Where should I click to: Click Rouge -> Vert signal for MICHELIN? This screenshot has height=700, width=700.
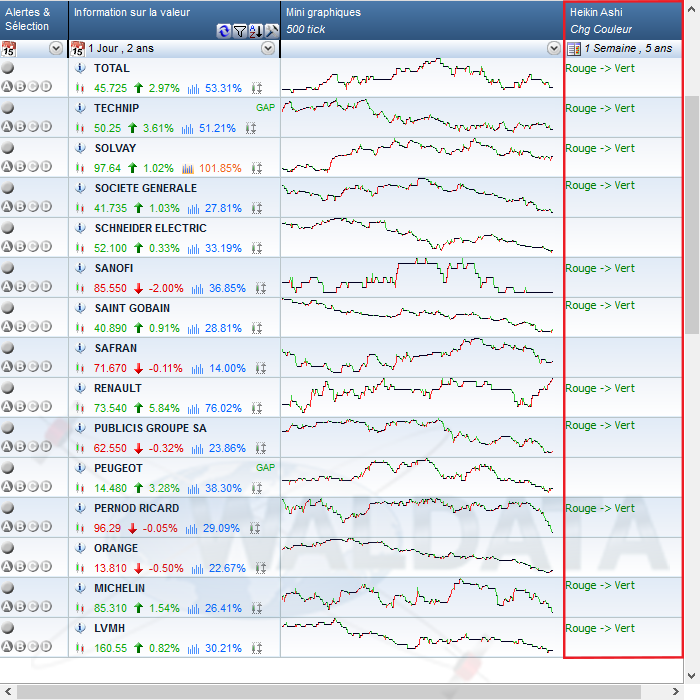click(600, 585)
